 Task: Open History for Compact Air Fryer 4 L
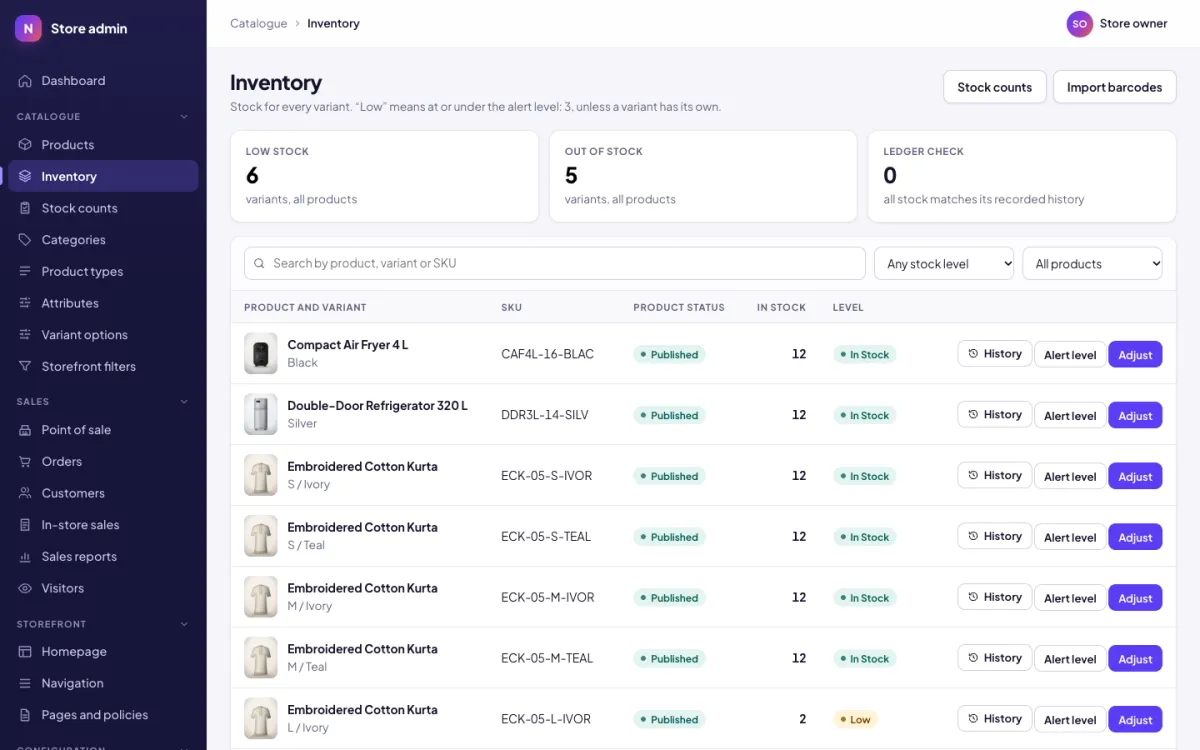994,354
